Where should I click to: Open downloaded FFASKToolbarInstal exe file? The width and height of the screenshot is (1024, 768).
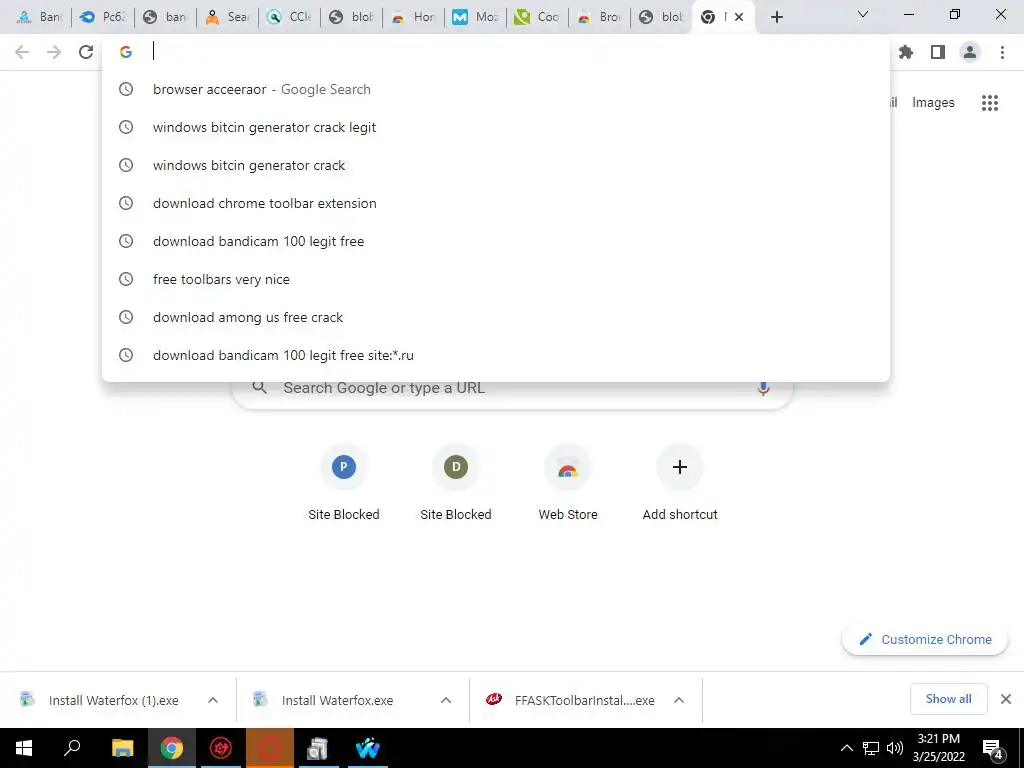coord(571,700)
